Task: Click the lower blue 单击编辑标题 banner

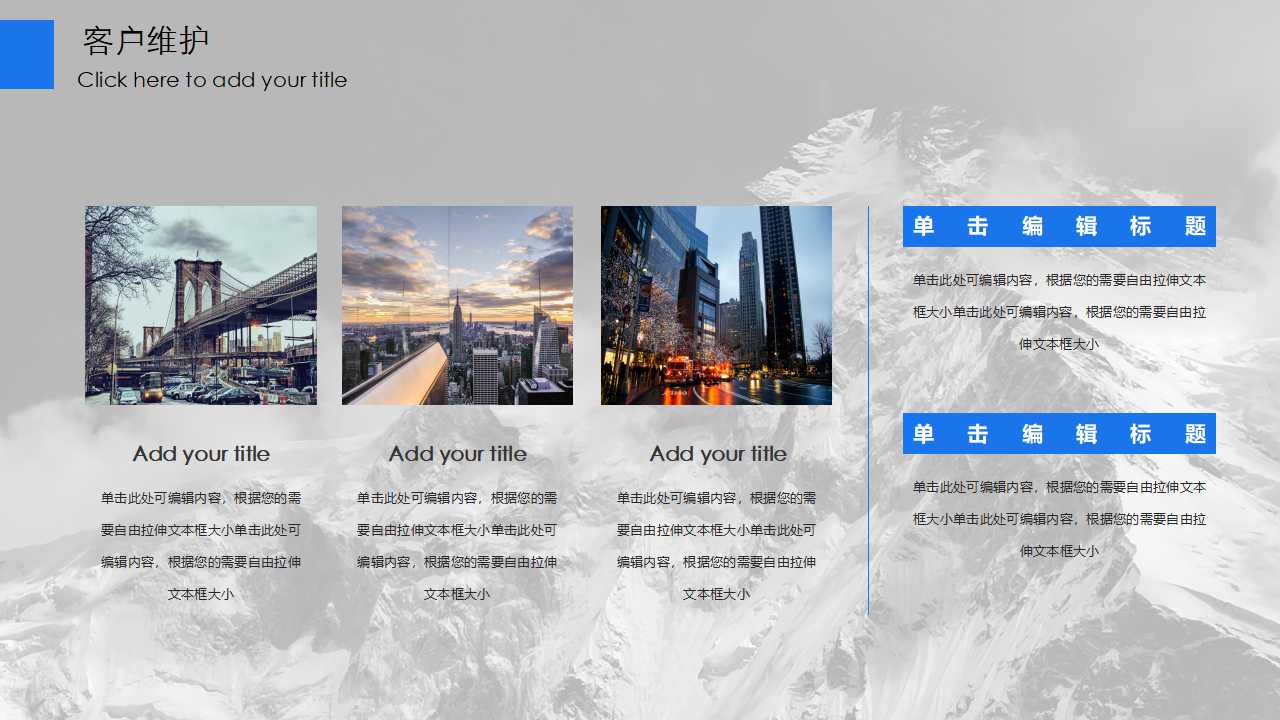Action: tap(1059, 433)
